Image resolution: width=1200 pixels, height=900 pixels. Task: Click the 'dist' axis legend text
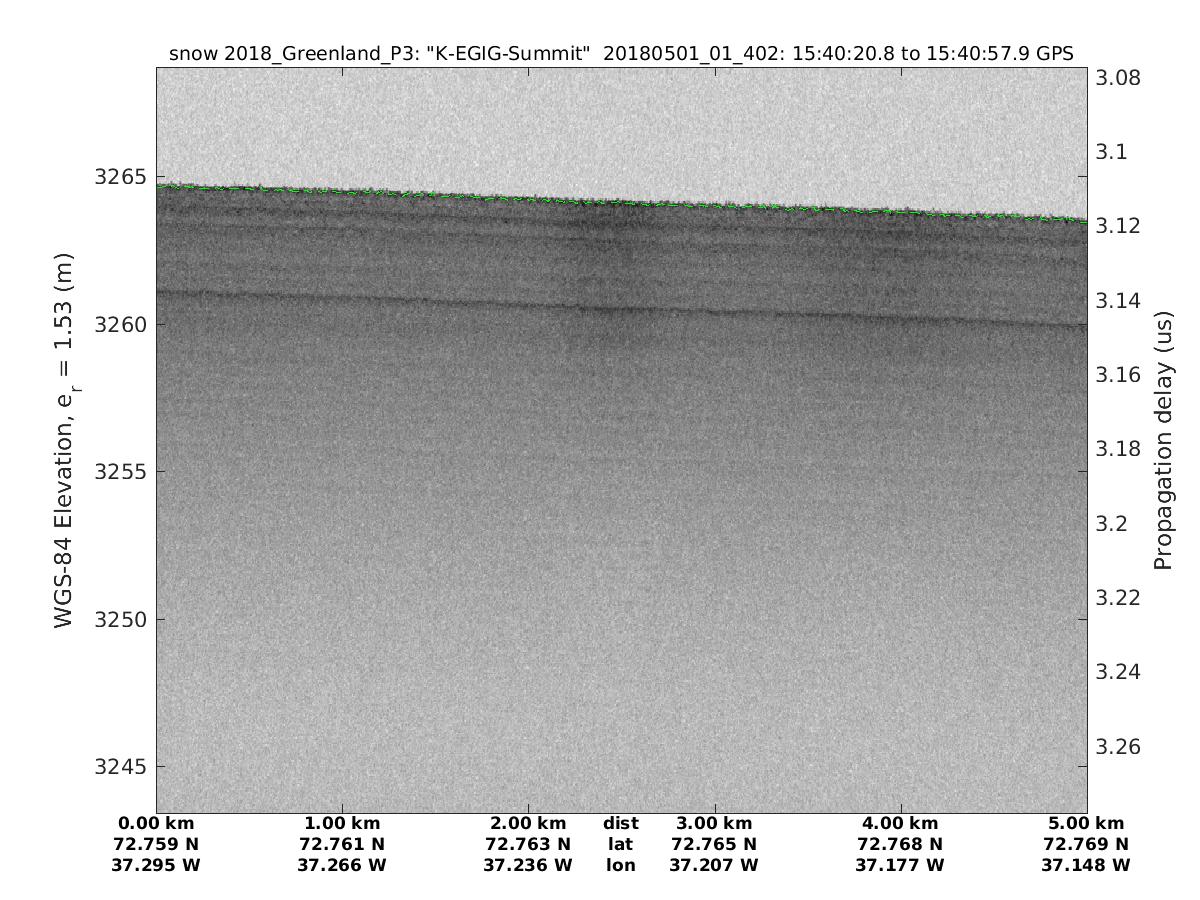(621, 824)
